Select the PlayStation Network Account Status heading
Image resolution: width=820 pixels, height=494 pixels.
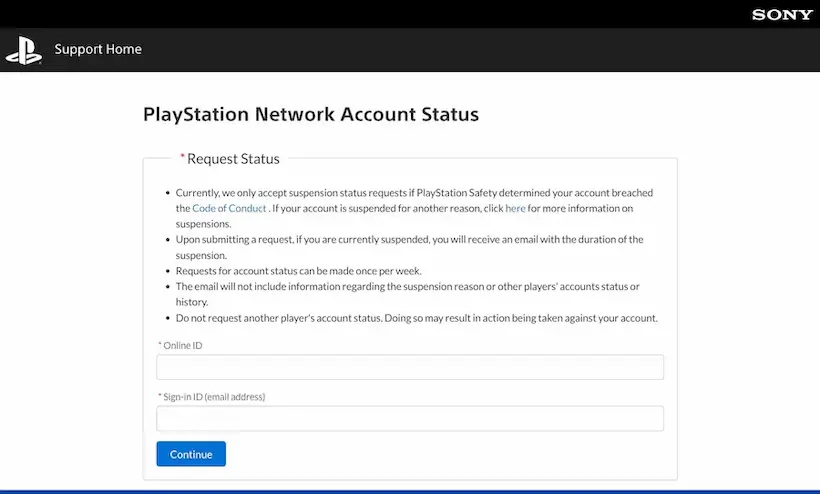coord(311,114)
